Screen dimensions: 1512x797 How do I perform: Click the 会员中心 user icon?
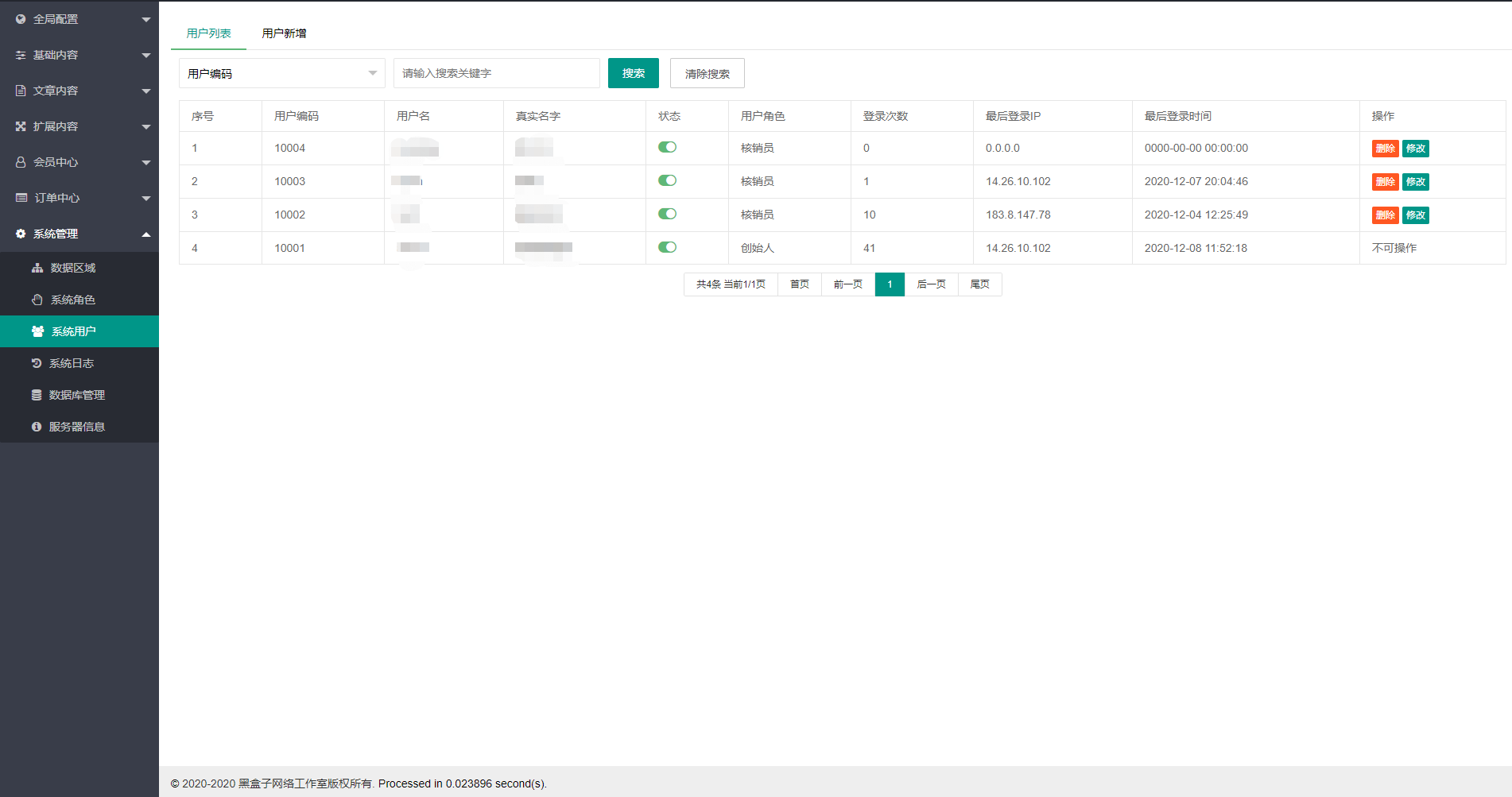click(21, 162)
